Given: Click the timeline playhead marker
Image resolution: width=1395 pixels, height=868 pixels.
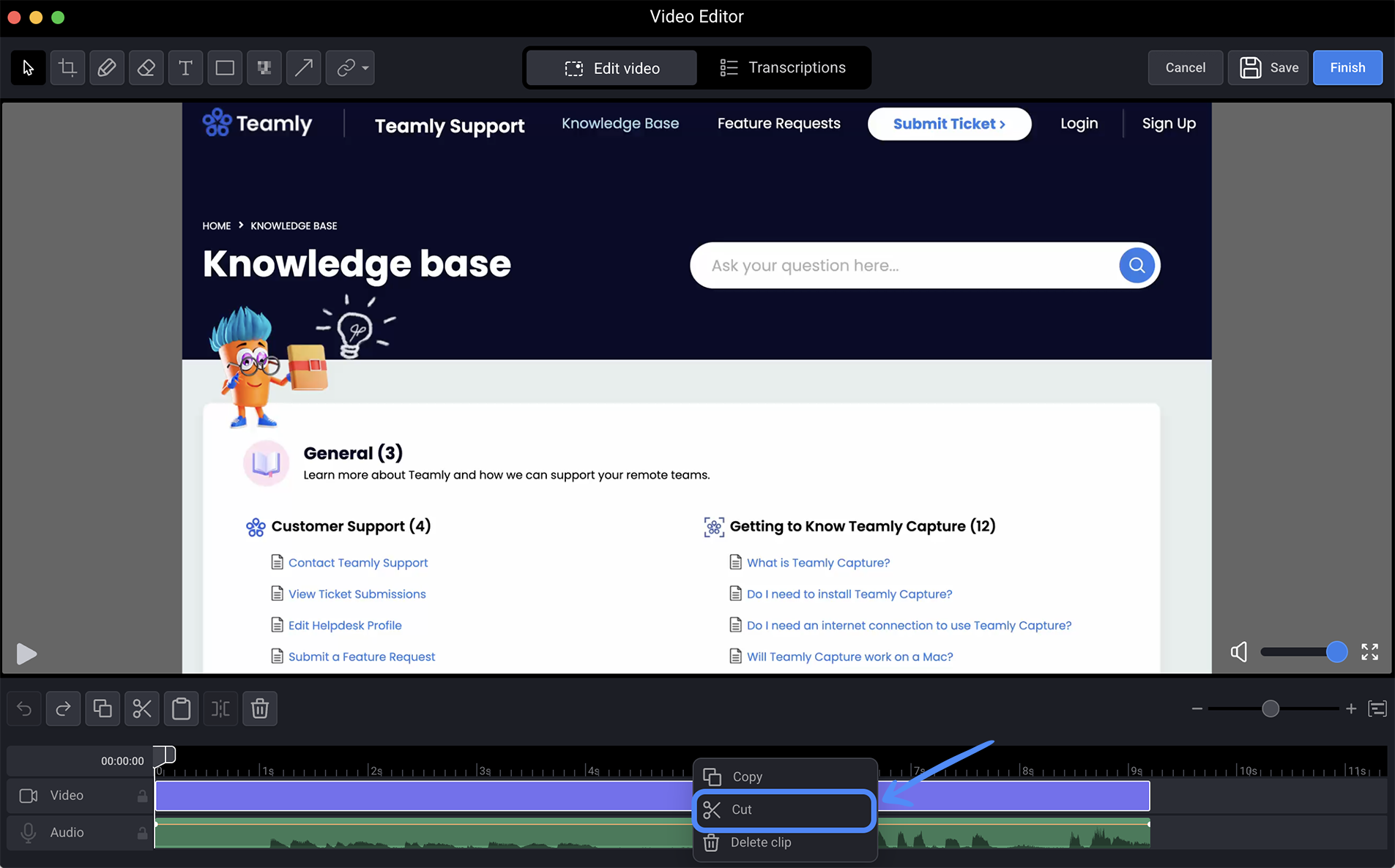Looking at the screenshot, I should (165, 755).
